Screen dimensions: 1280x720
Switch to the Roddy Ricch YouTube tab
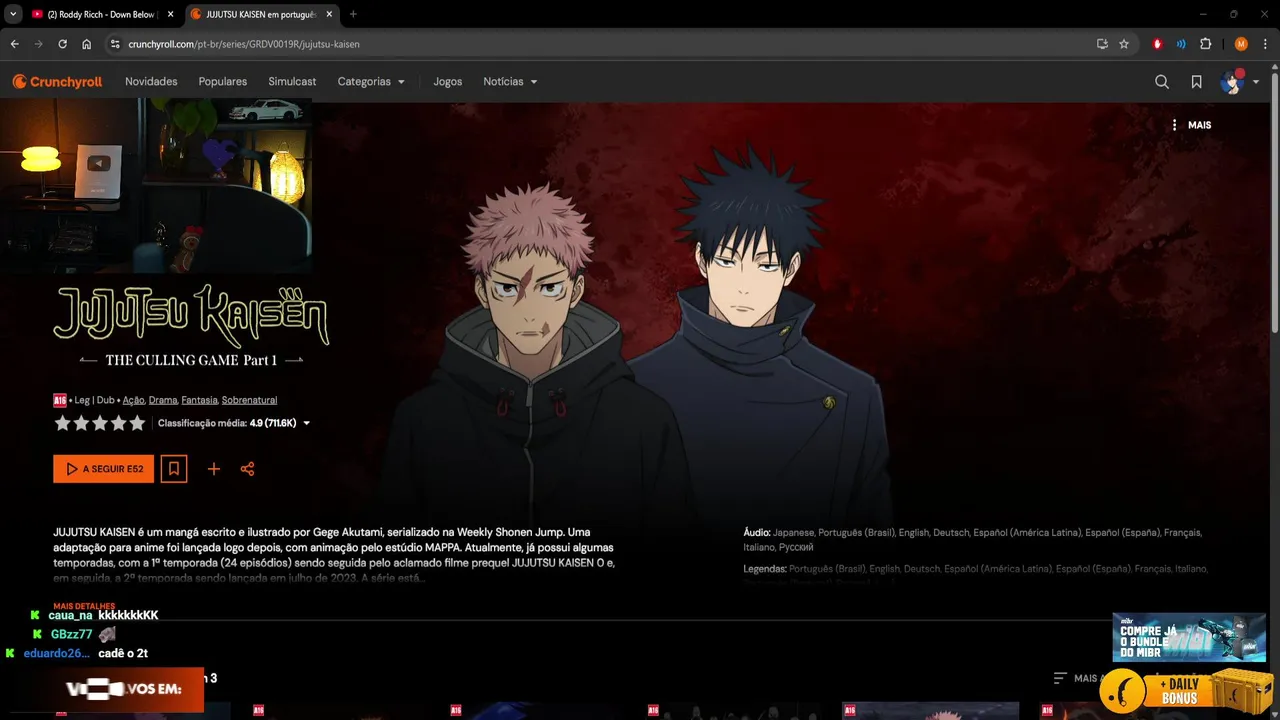tap(102, 14)
